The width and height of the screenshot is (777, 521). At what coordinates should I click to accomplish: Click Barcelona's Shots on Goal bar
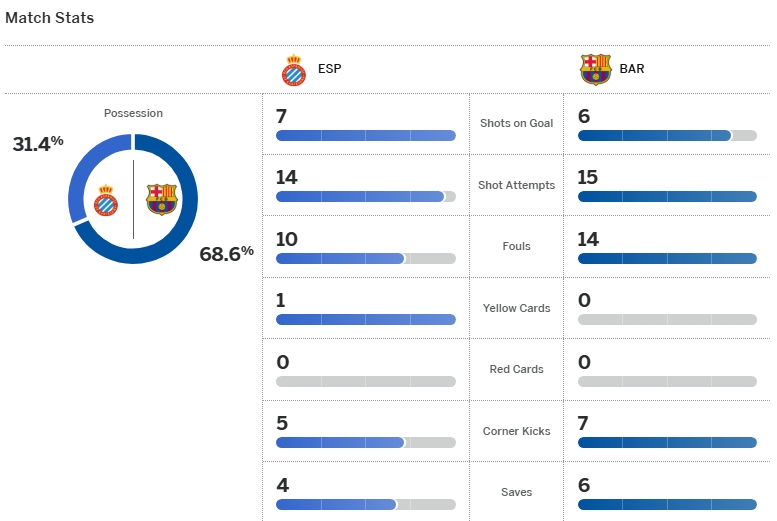(667, 135)
